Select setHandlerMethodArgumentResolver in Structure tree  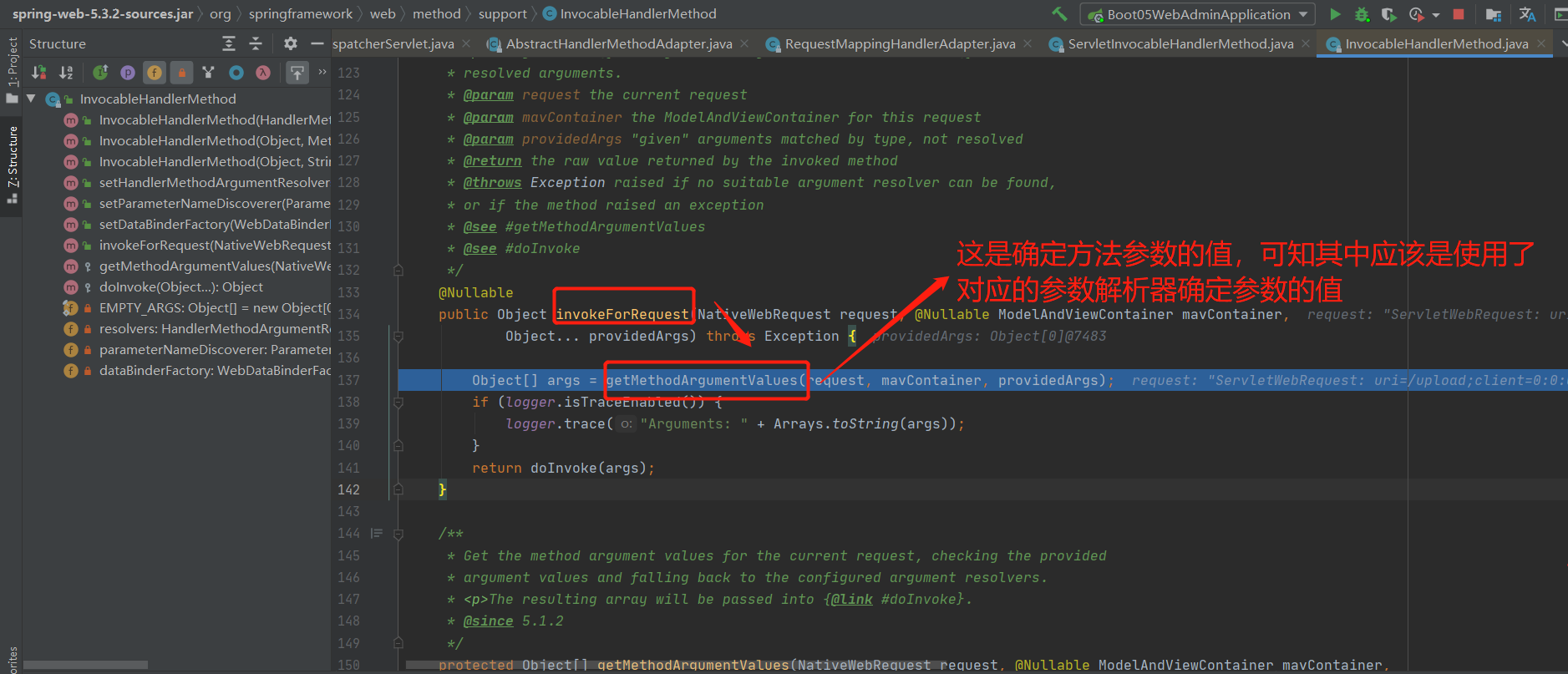[198, 182]
